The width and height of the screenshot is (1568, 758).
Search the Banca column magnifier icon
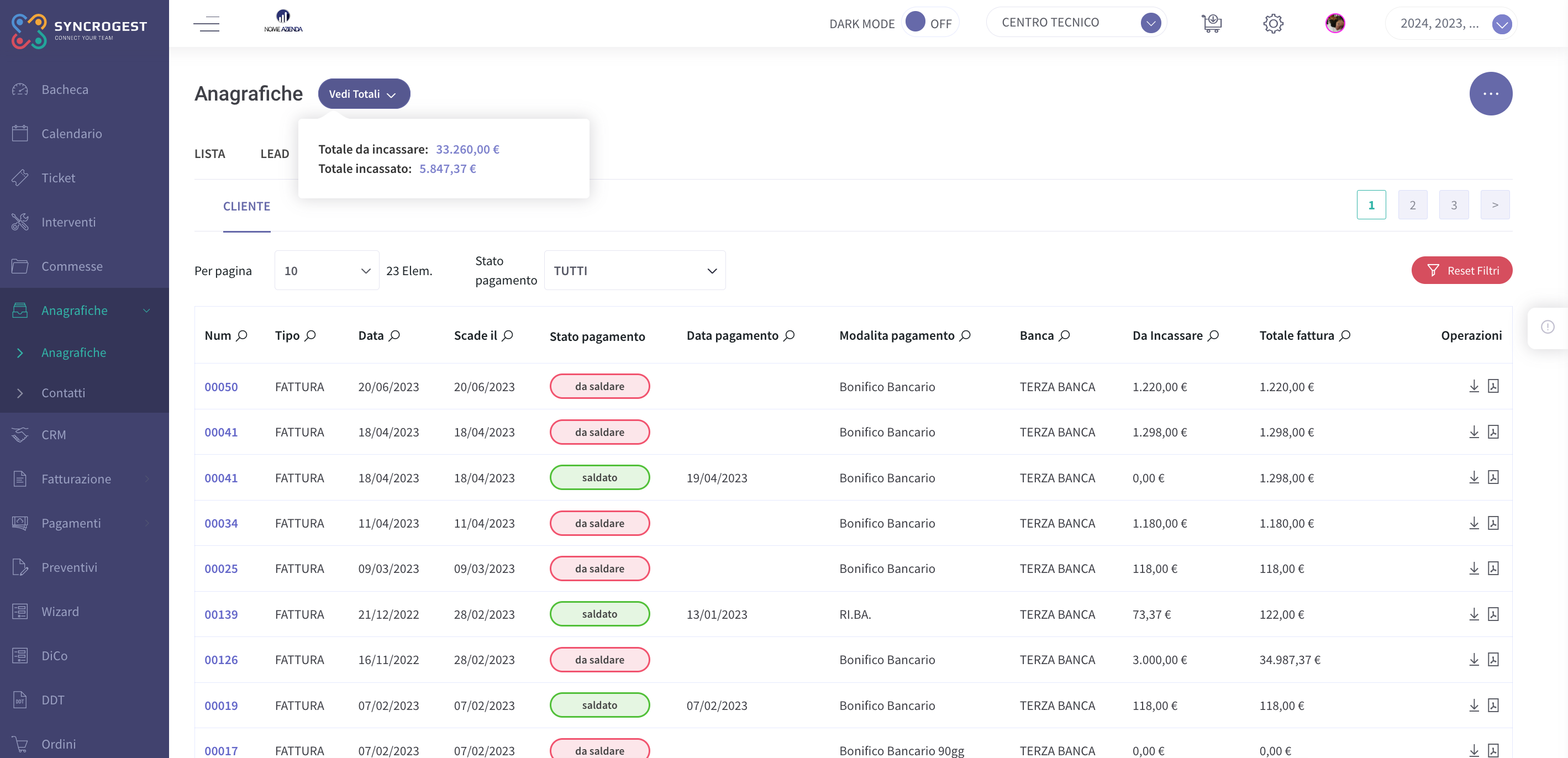point(1064,335)
